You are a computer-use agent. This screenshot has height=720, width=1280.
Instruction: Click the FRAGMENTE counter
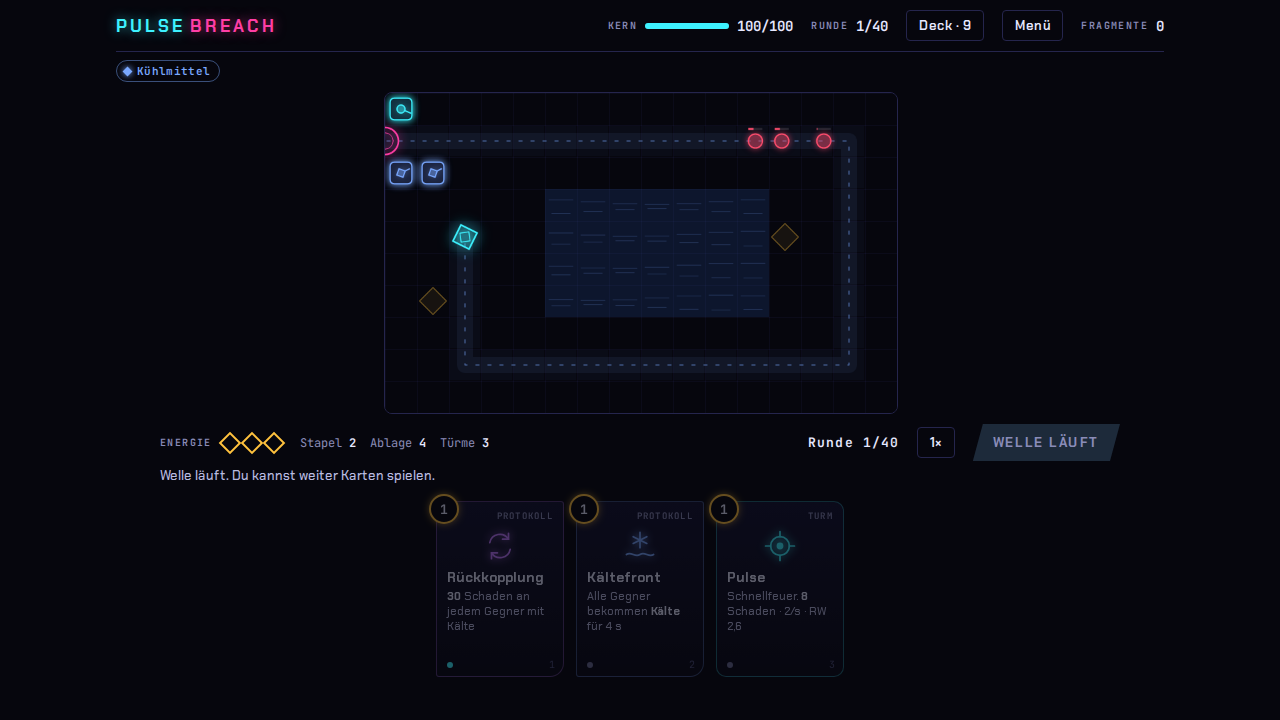point(1122,26)
